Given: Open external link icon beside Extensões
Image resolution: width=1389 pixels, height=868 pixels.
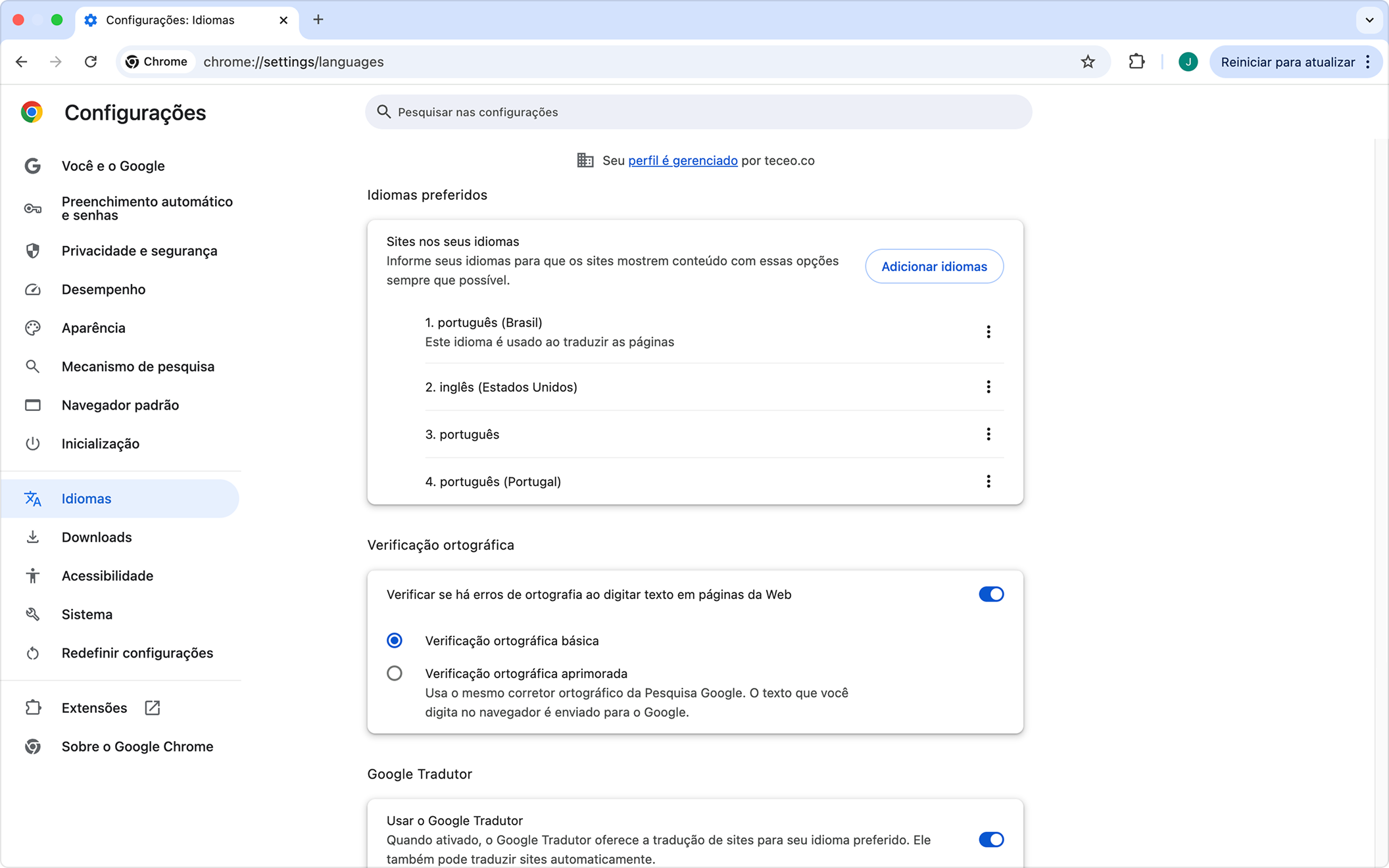Looking at the screenshot, I should [152, 708].
